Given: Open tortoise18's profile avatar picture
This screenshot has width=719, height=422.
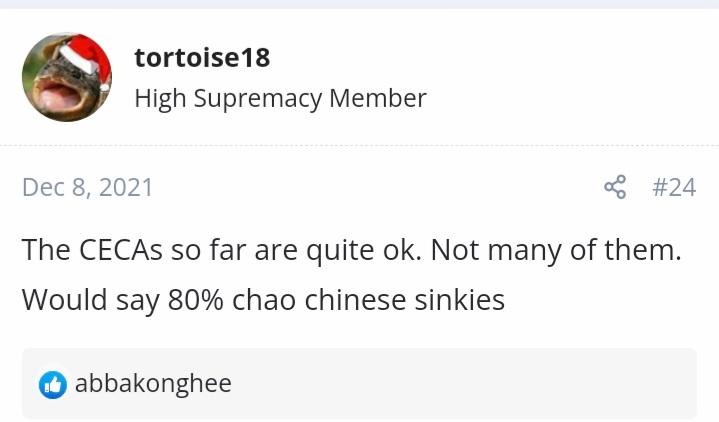Looking at the screenshot, I should [67, 77].
